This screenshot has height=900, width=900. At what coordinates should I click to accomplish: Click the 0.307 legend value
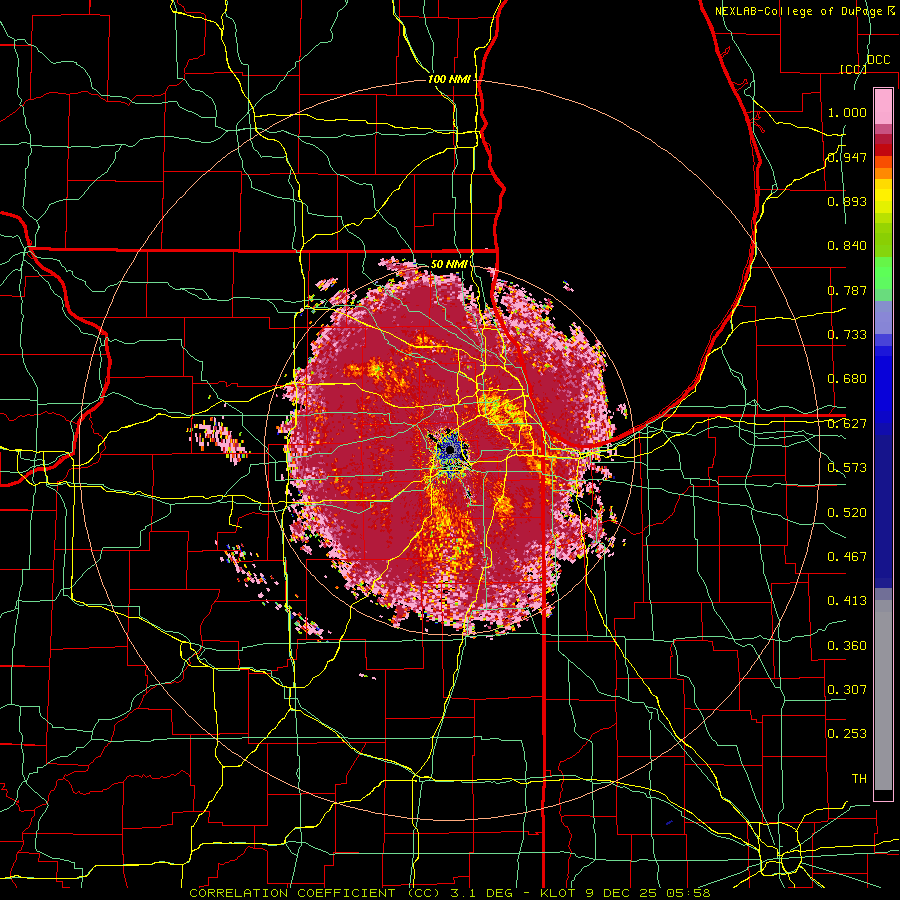[847, 690]
